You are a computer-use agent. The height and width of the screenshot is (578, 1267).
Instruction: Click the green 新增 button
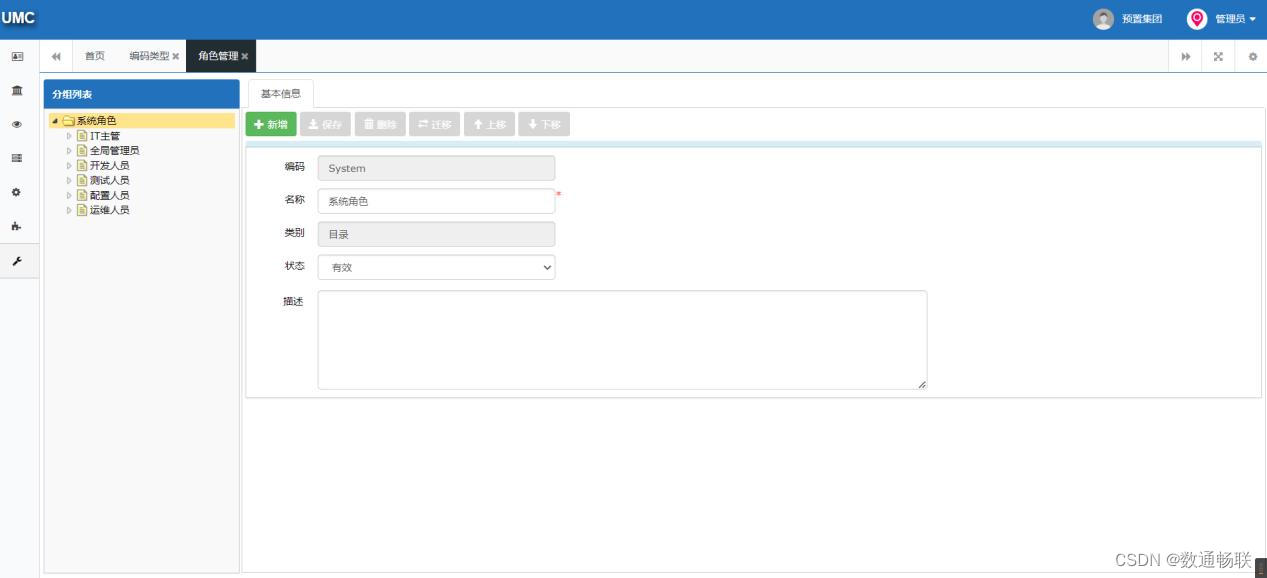click(x=271, y=125)
